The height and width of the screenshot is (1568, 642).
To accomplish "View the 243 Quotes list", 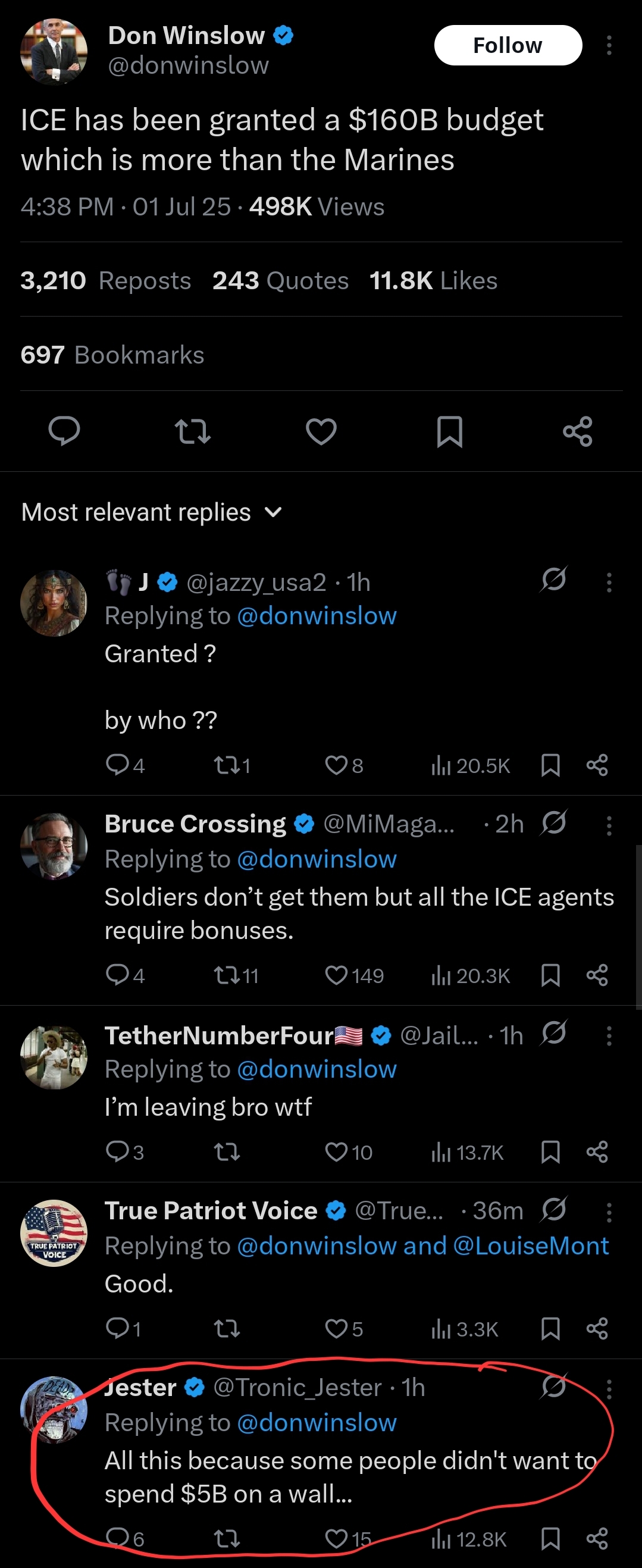I will click(x=280, y=281).
